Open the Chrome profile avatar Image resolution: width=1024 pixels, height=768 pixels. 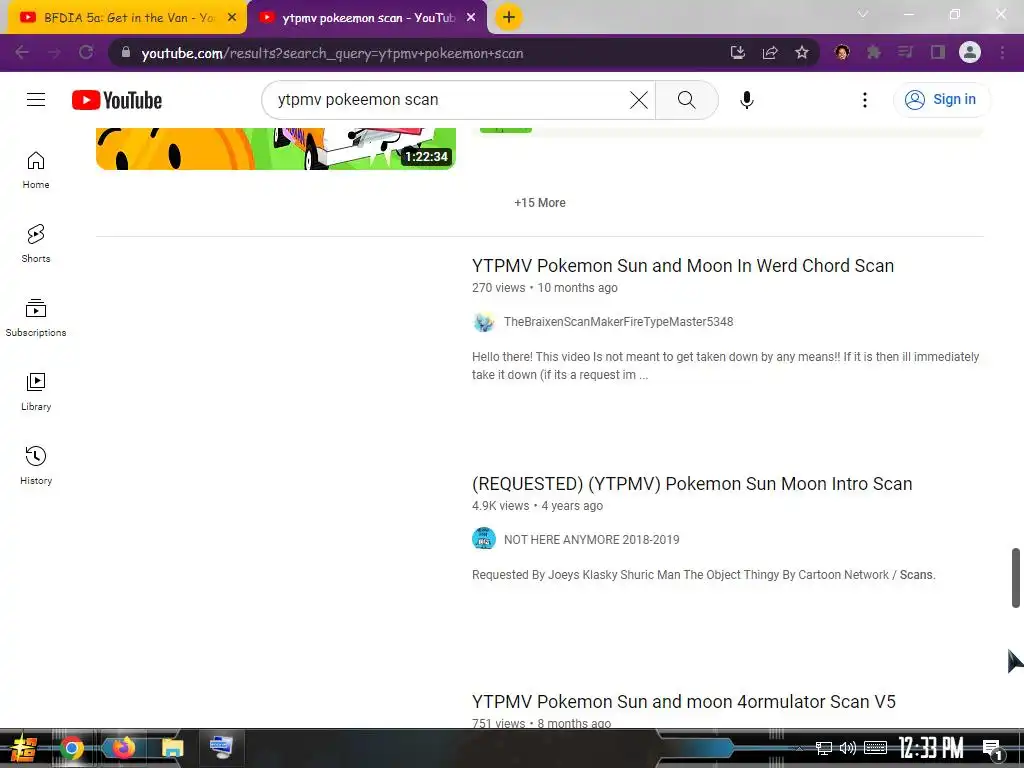pyautogui.click(x=970, y=52)
